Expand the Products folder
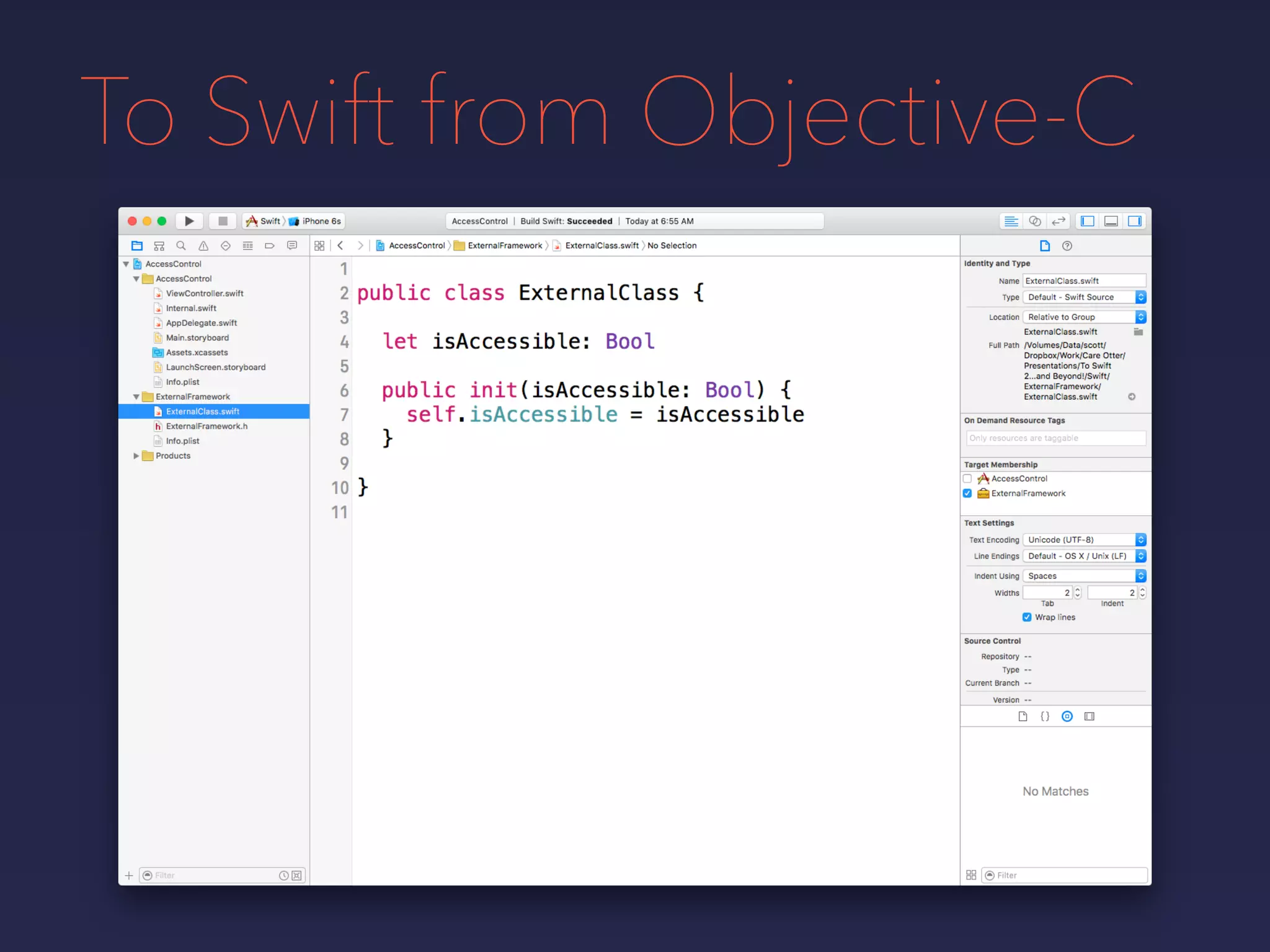Screen dimensions: 1270x952 coord(136,456)
